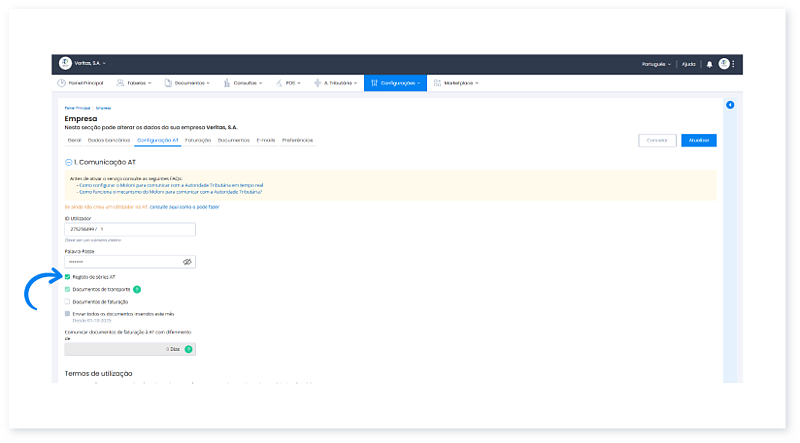Show password with the eye icon
This screenshot has width=800, height=443.
(x=187, y=261)
